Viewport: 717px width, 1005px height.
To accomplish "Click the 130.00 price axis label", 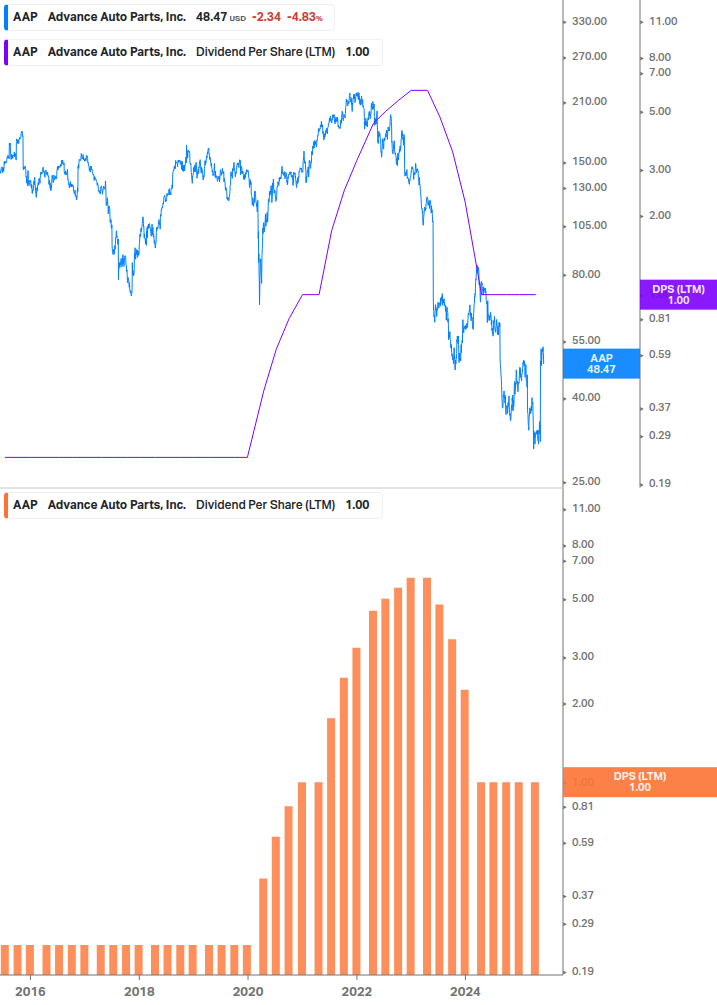I will (x=589, y=187).
